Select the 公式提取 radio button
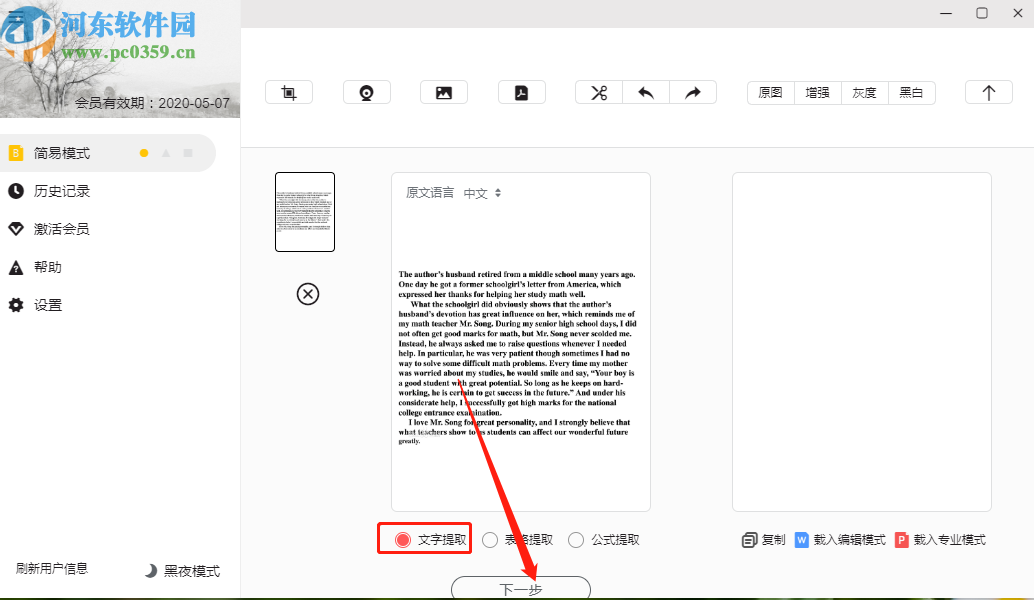 576,540
